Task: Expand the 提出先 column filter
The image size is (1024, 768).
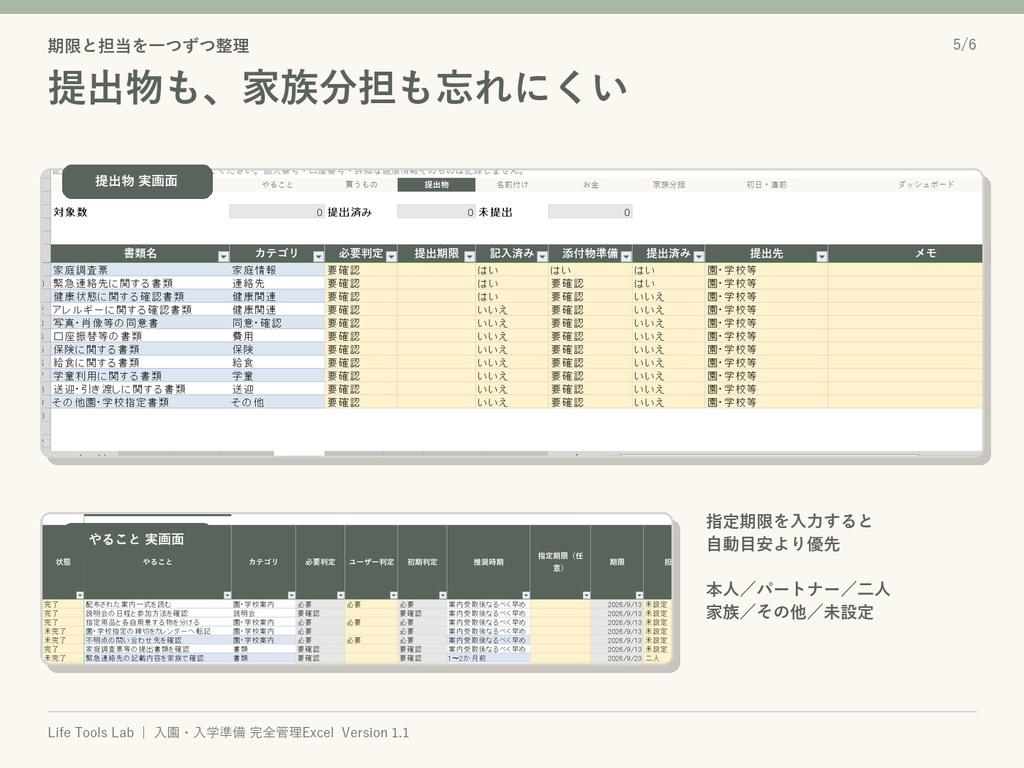Action: (822, 257)
